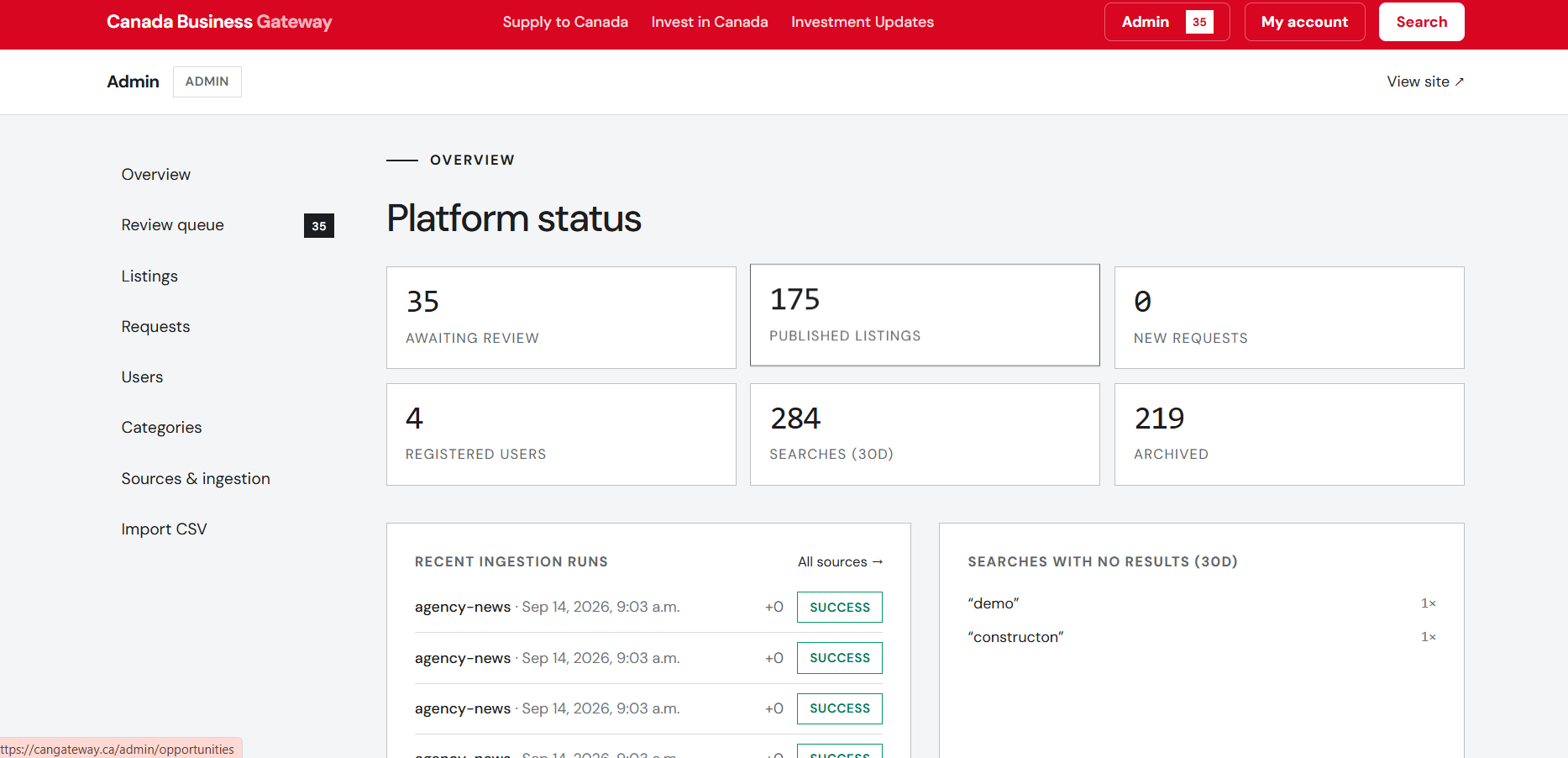Click the white Search button

tap(1421, 22)
